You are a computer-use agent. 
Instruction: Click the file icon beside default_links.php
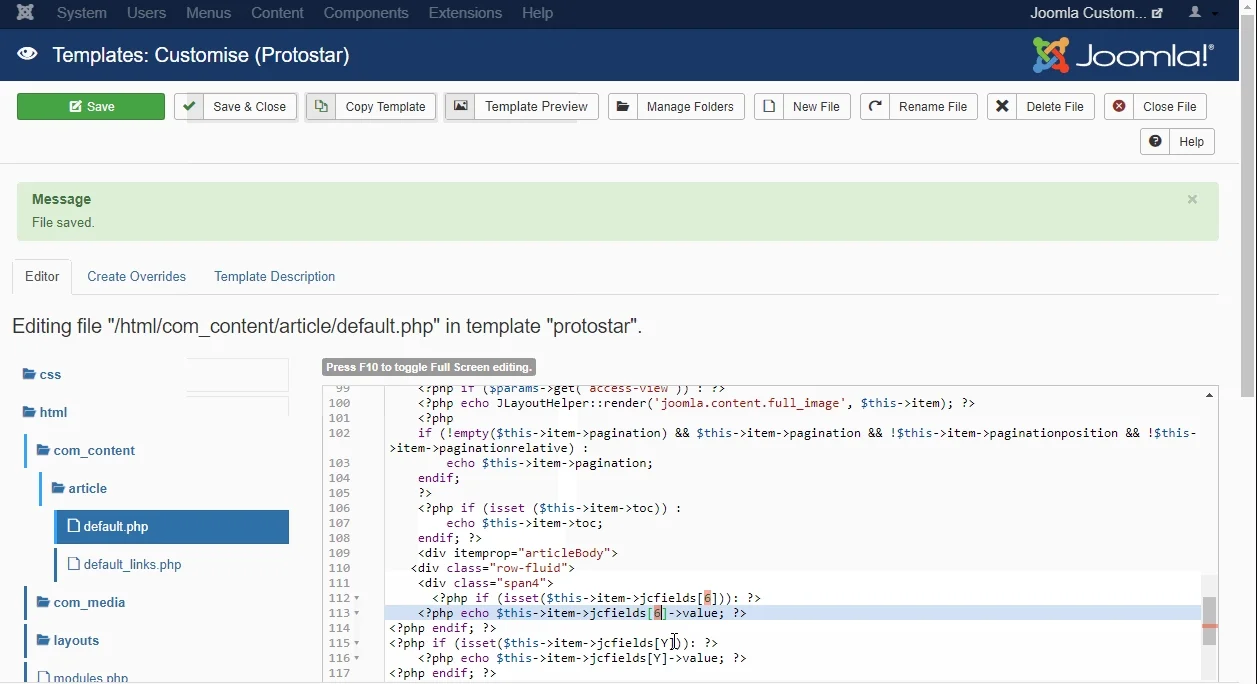pos(73,565)
